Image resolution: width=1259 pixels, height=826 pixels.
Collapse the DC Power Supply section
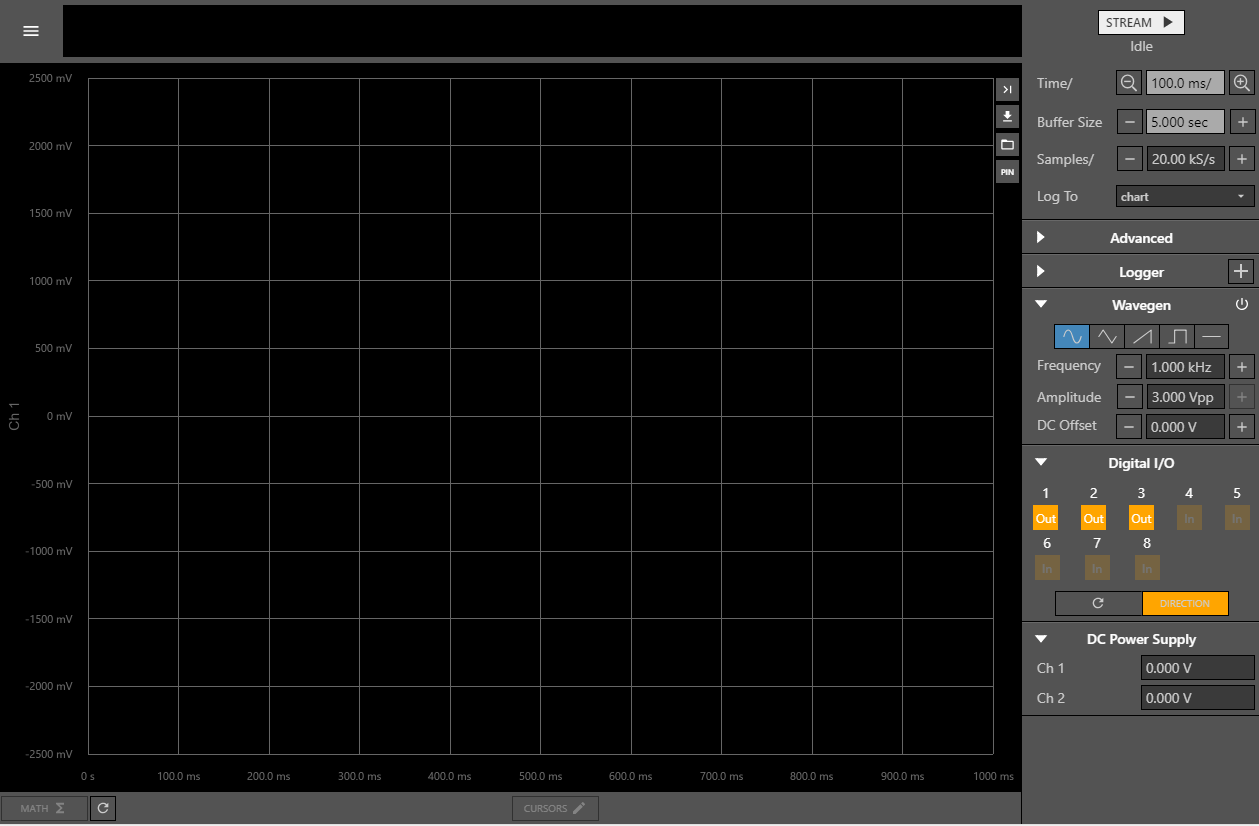coord(1041,638)
